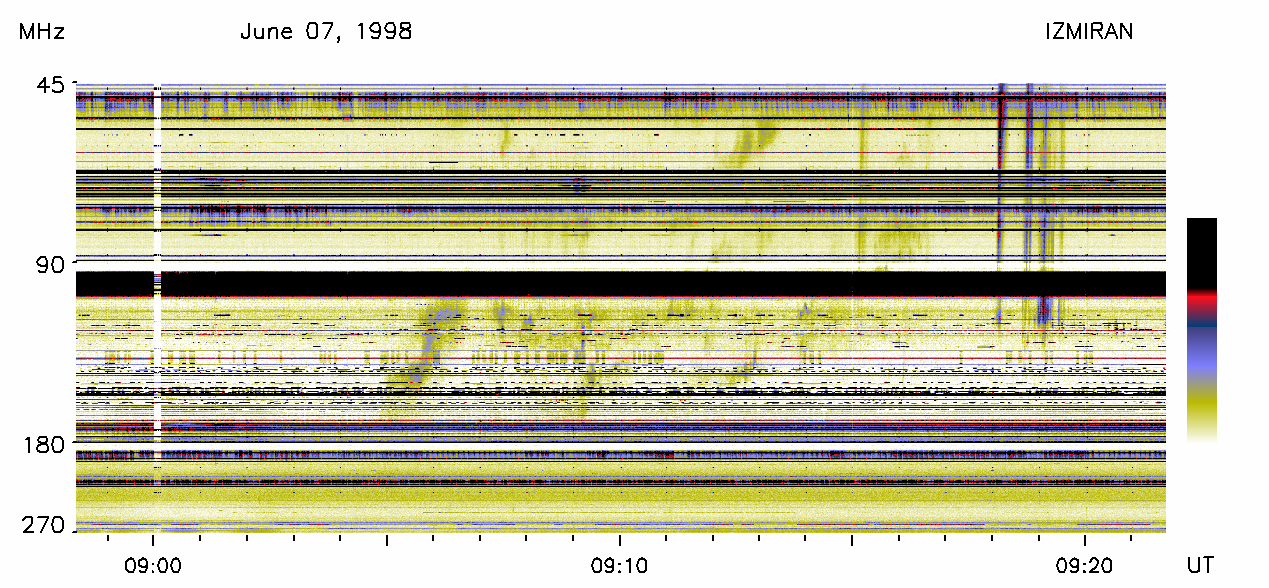The width and height of the screenshot is (1269, 588).
Task: Select the date text June 07, 1998
Action: pyautogui.click(x=326, y=33)
